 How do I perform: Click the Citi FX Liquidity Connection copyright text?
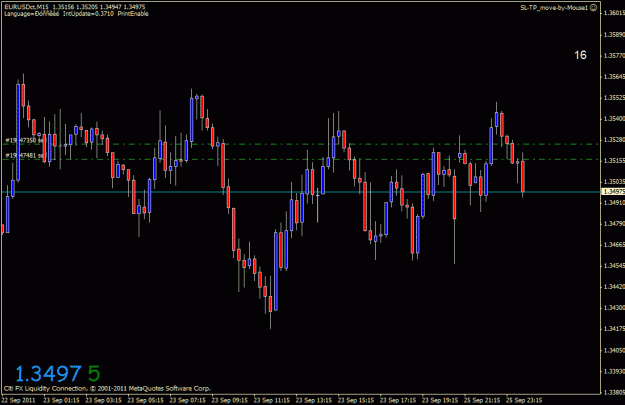coord(107,388)
